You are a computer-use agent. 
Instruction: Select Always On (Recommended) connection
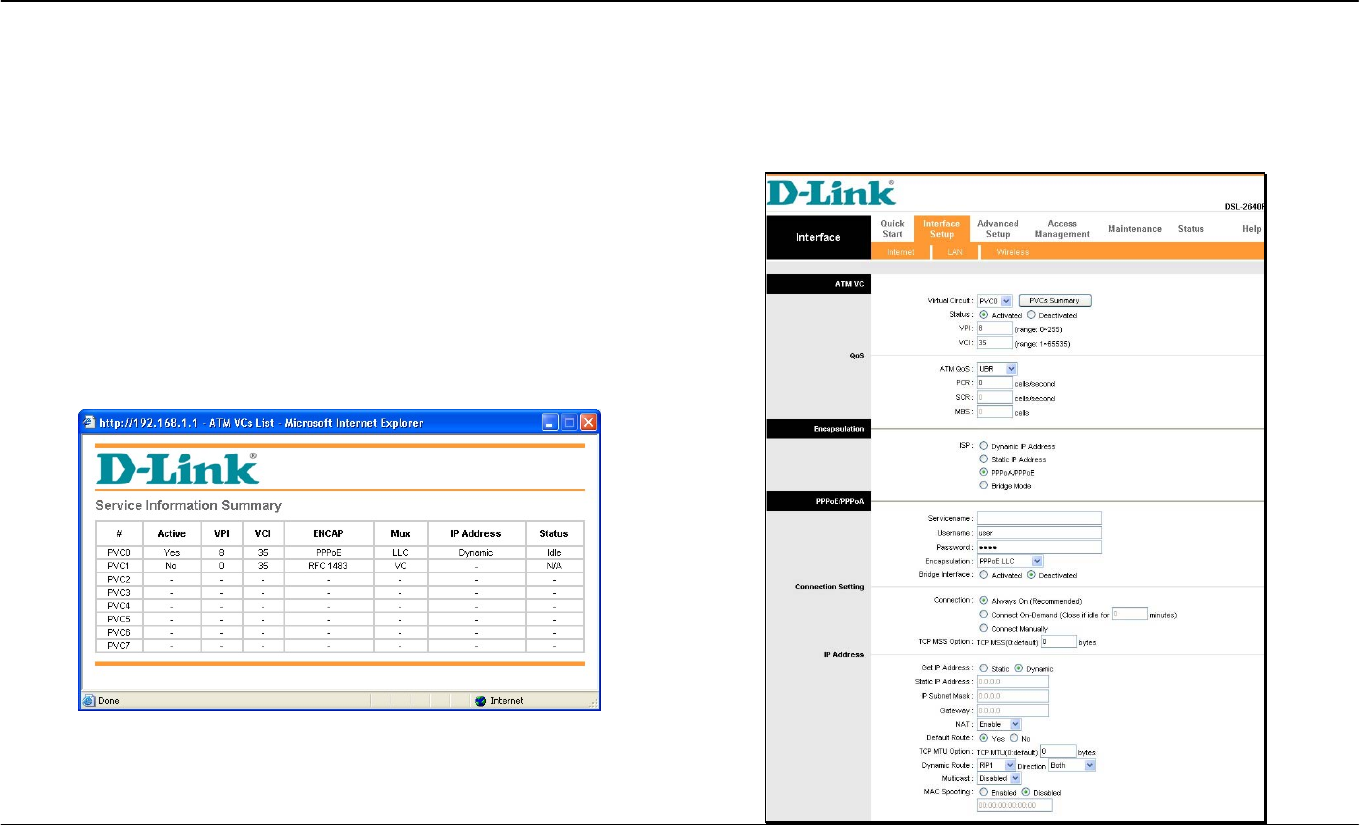tap(985, 601)
